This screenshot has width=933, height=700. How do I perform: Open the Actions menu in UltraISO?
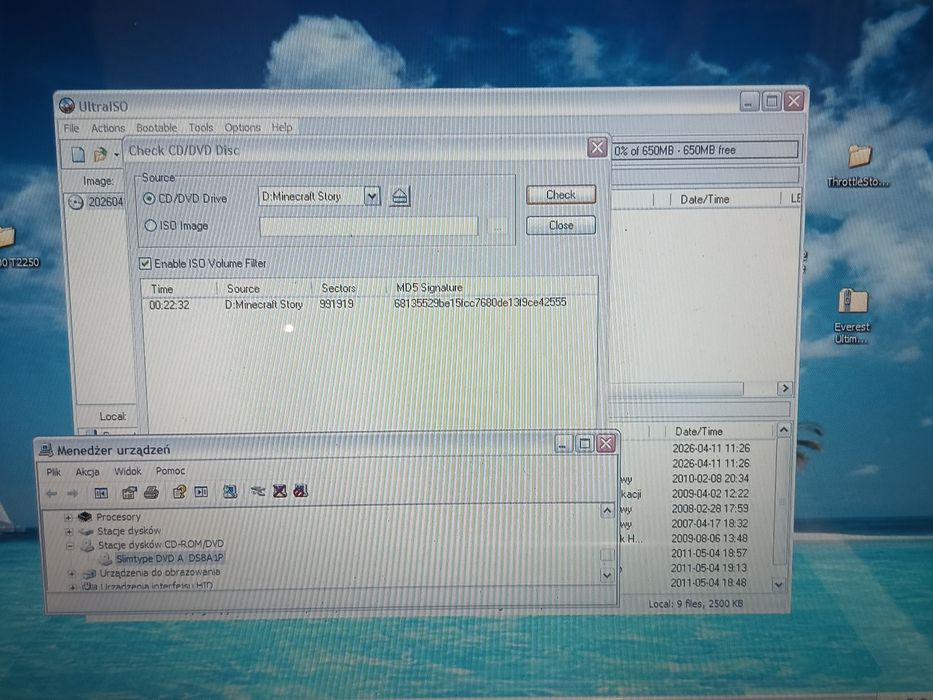(x=108, y=128)
